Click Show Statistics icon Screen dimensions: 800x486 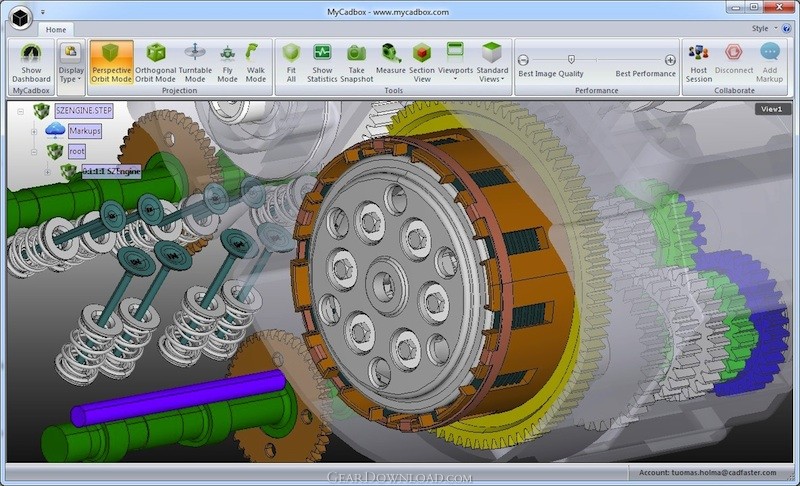[322, 53]
